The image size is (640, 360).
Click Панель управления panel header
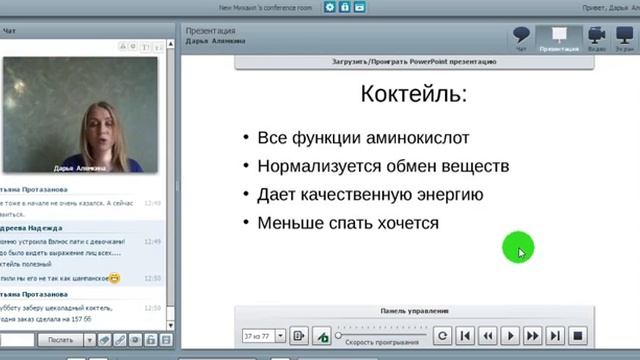[414, 311]
